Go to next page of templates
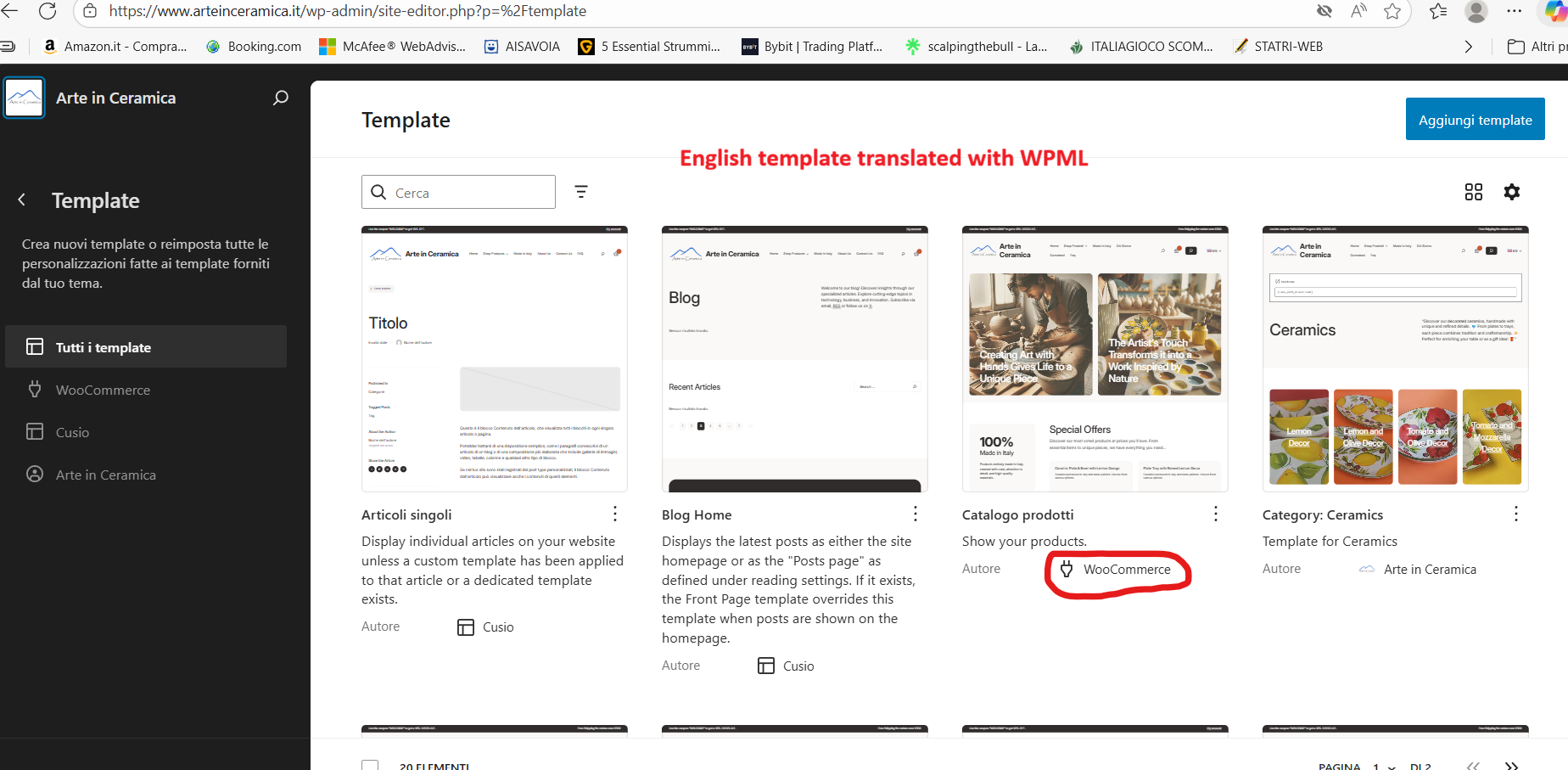 1511,766
